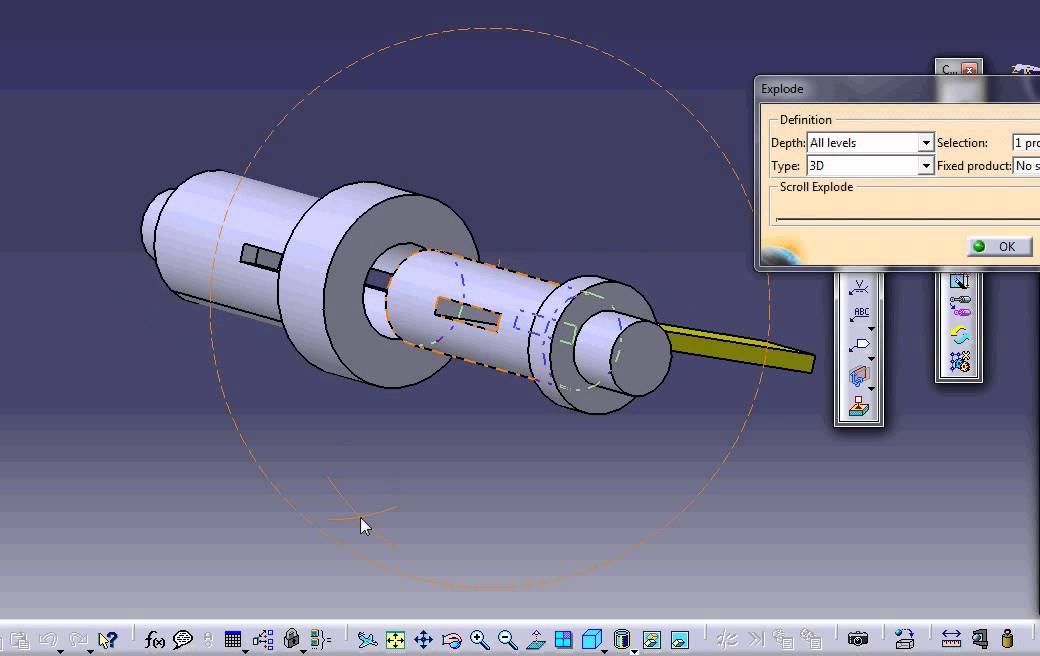Activate the Fly mode airplane icon
This screenshot has width=1040, height=656.
click(x=367, y=639)
